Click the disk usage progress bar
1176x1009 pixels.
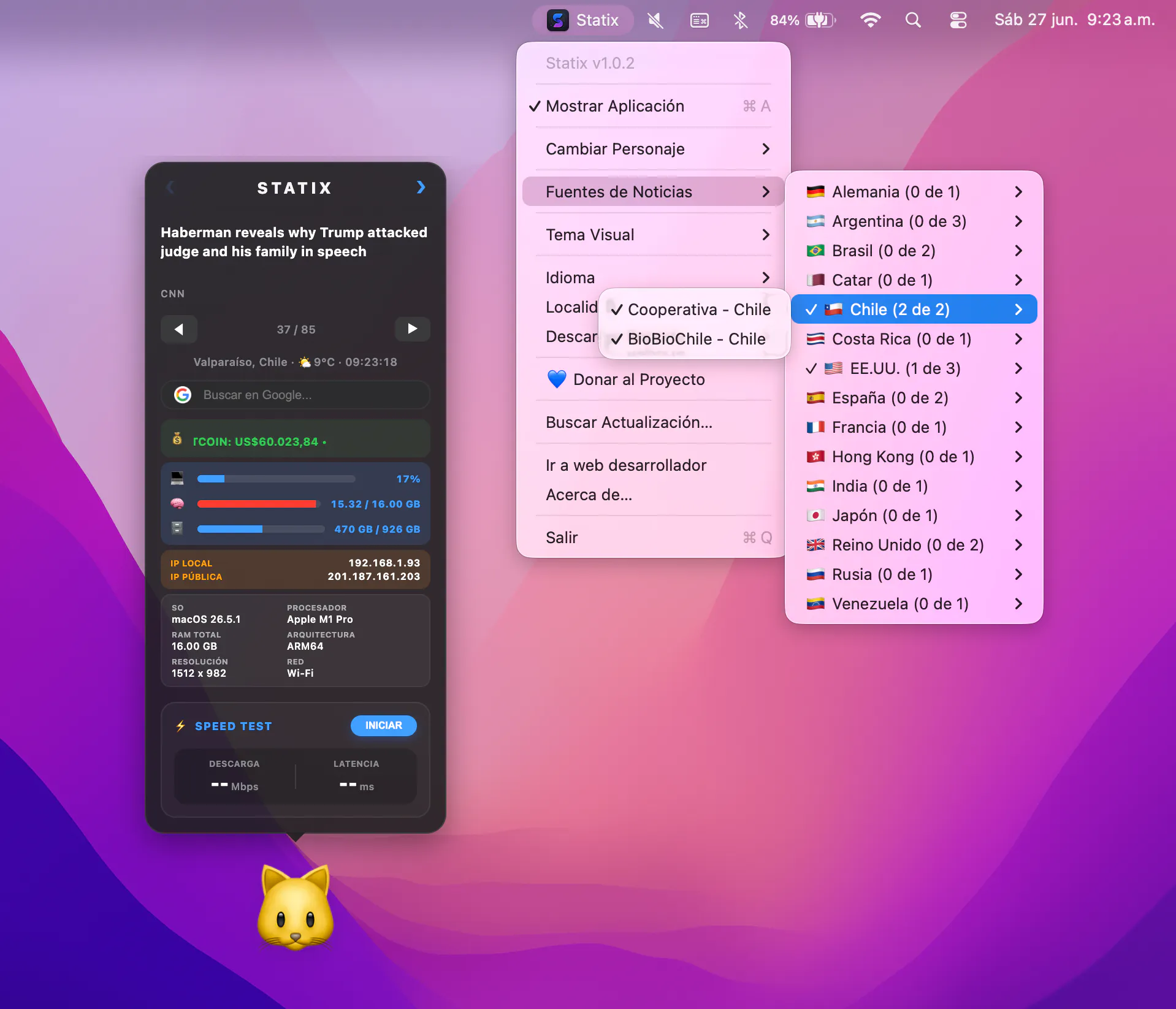pos(261,529)
